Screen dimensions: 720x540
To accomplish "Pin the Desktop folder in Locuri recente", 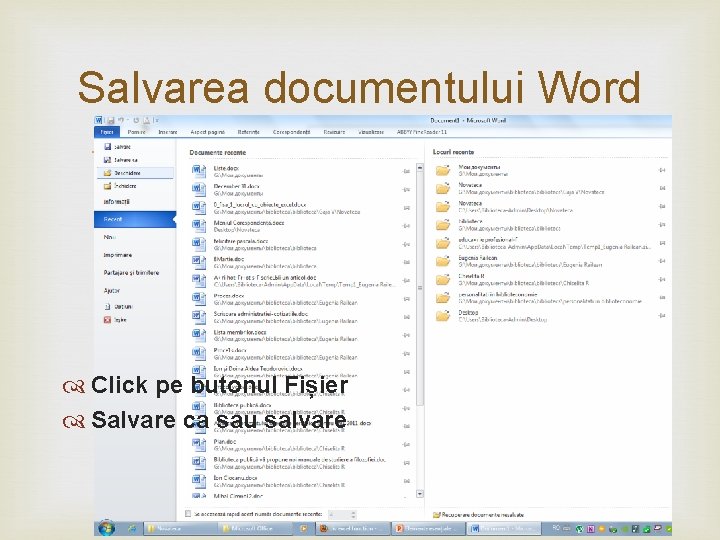I will 662,316.
